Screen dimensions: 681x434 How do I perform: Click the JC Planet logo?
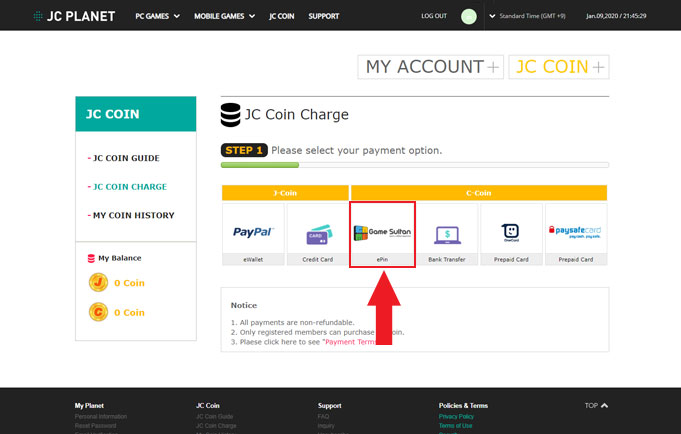[74, 16]
